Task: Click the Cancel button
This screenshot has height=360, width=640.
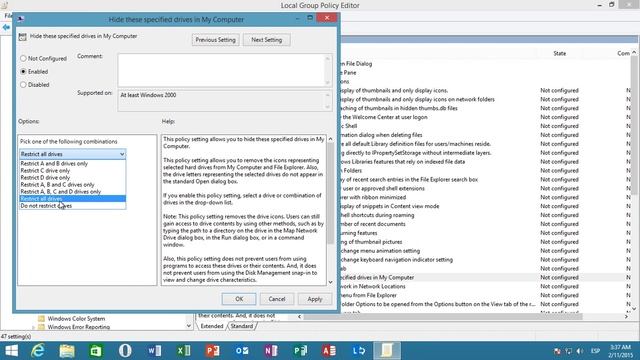Action: (277, 299)
